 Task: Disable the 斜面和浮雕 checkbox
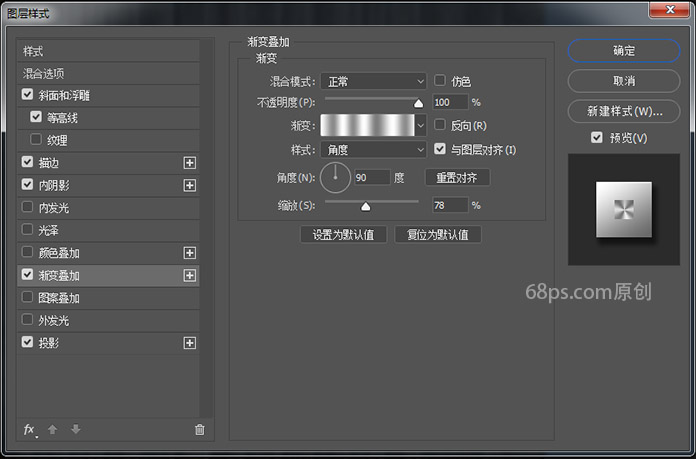tap(27, 95)
